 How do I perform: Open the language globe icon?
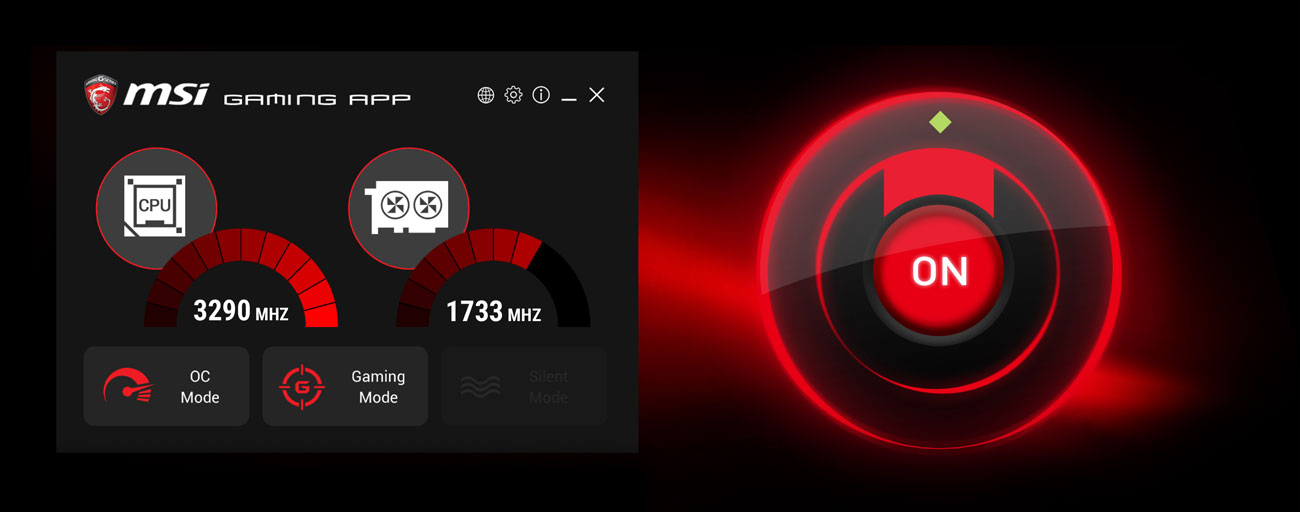tap(485, 95)
